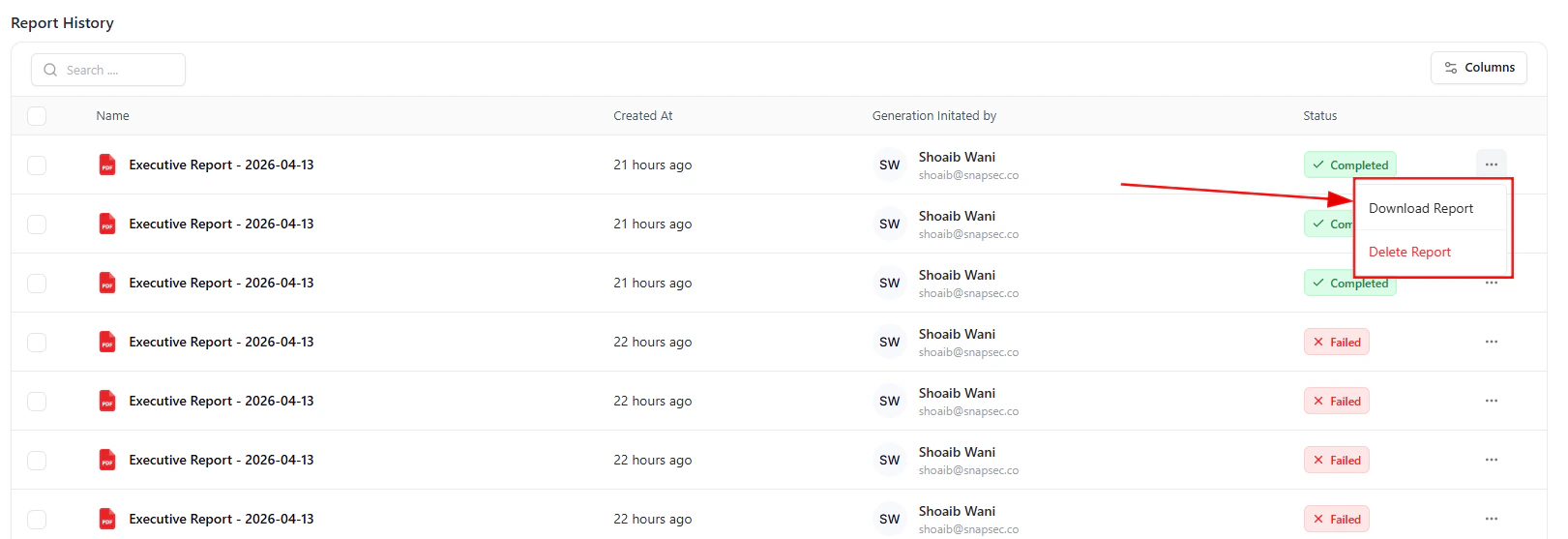Click the SW avatar in the second 21 hours ago row

[x=890, y=225]
